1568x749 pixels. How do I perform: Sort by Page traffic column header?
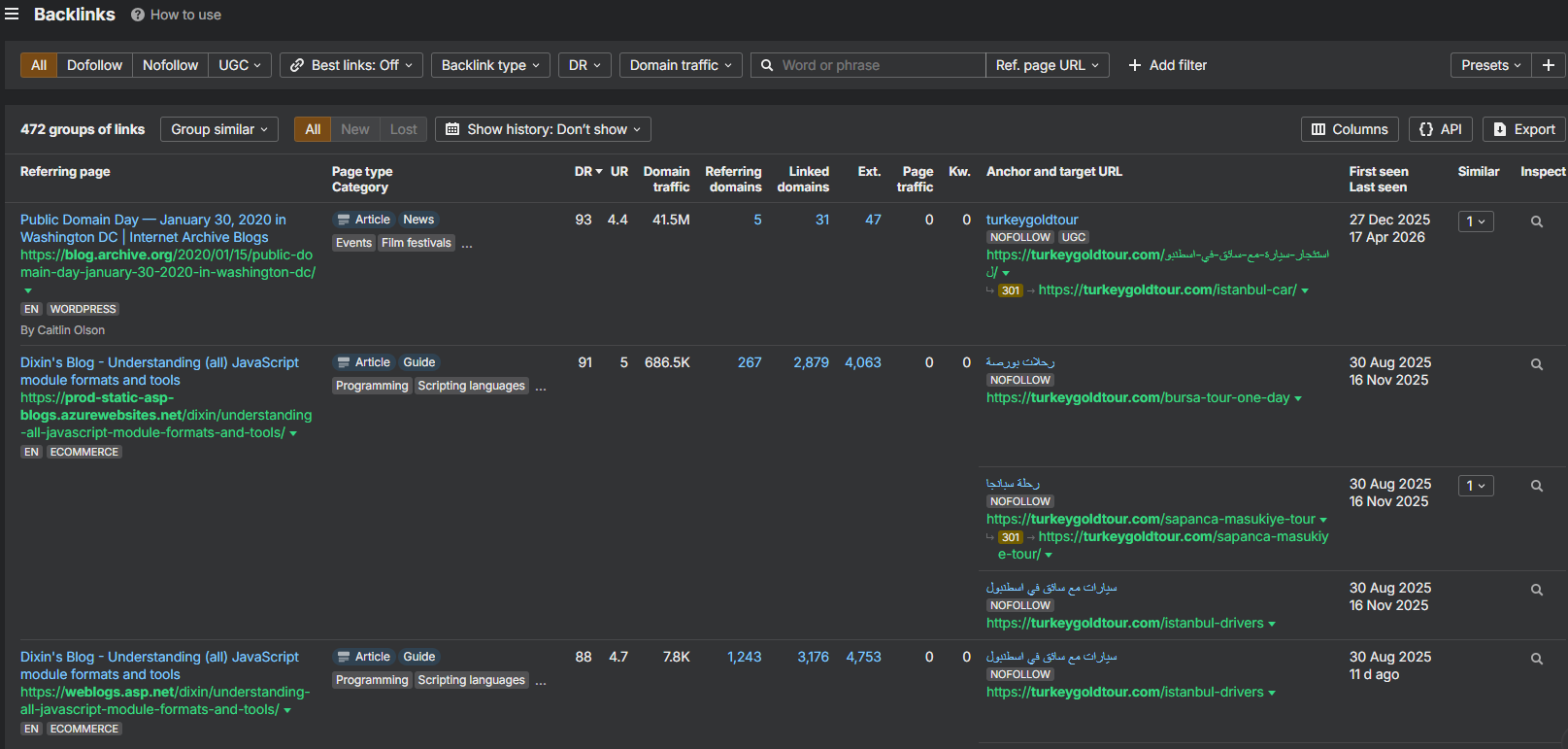coord(916,179)
